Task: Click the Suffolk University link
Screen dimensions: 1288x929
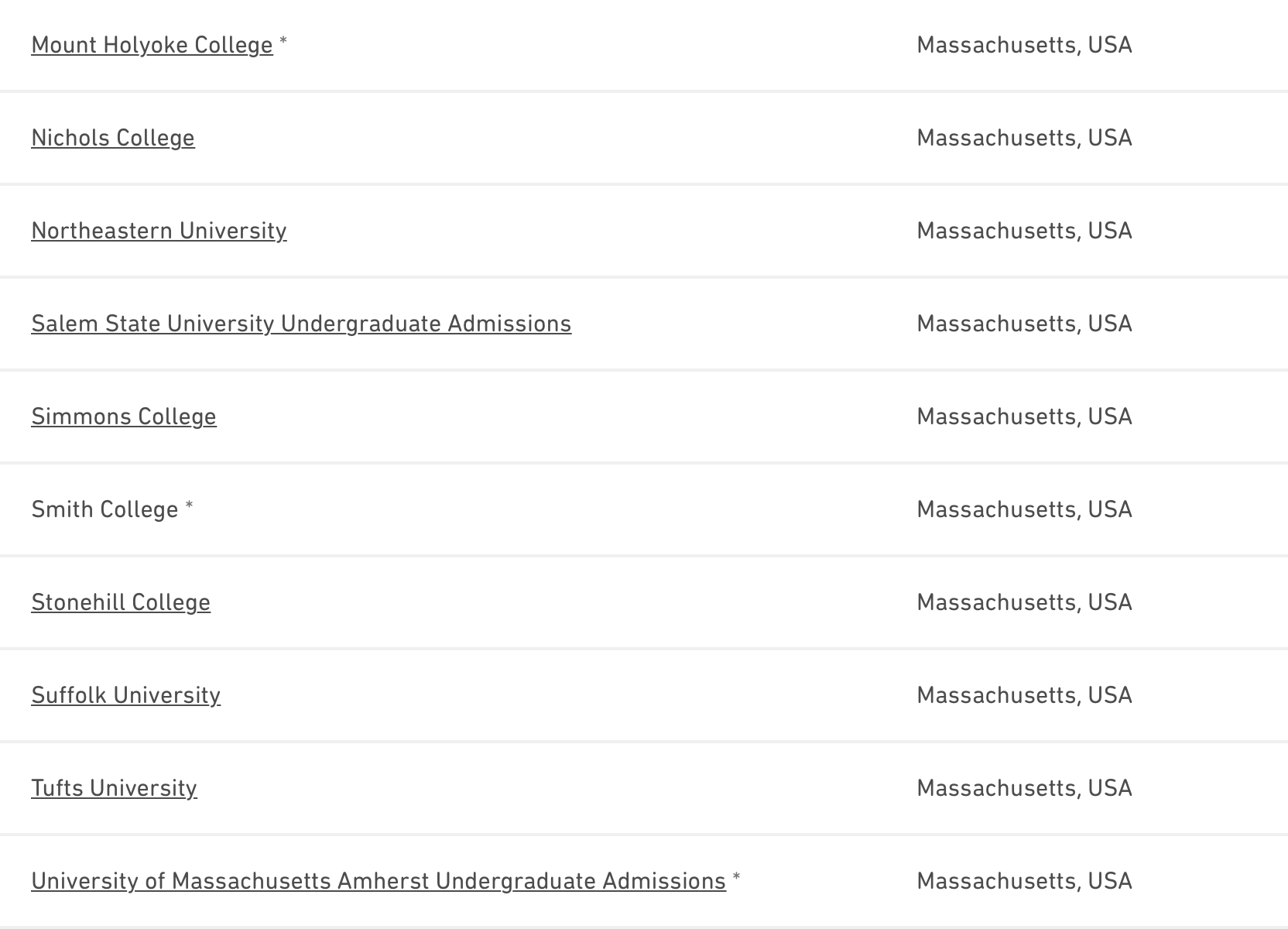Action: pos(126,695)
